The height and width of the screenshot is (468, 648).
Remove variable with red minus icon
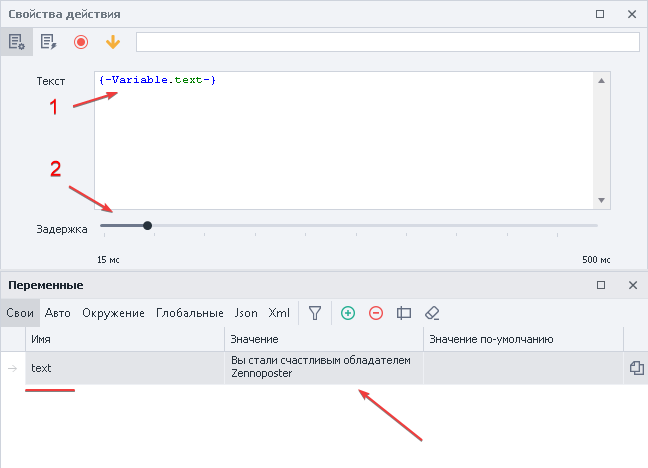pos(376,313)
